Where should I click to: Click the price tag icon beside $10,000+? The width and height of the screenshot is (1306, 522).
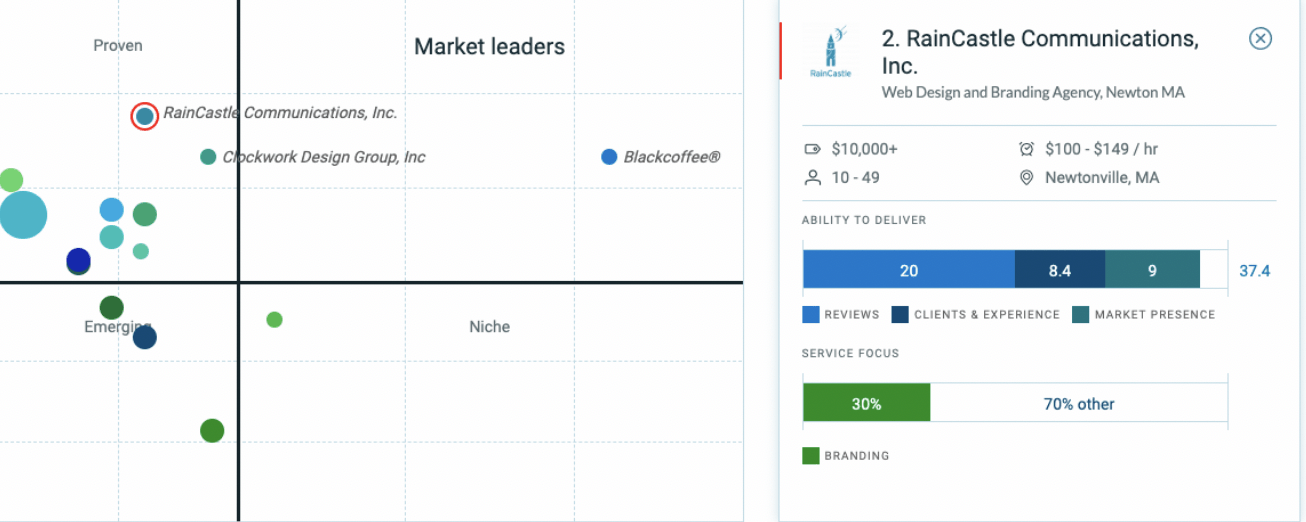tap(812, 149)
